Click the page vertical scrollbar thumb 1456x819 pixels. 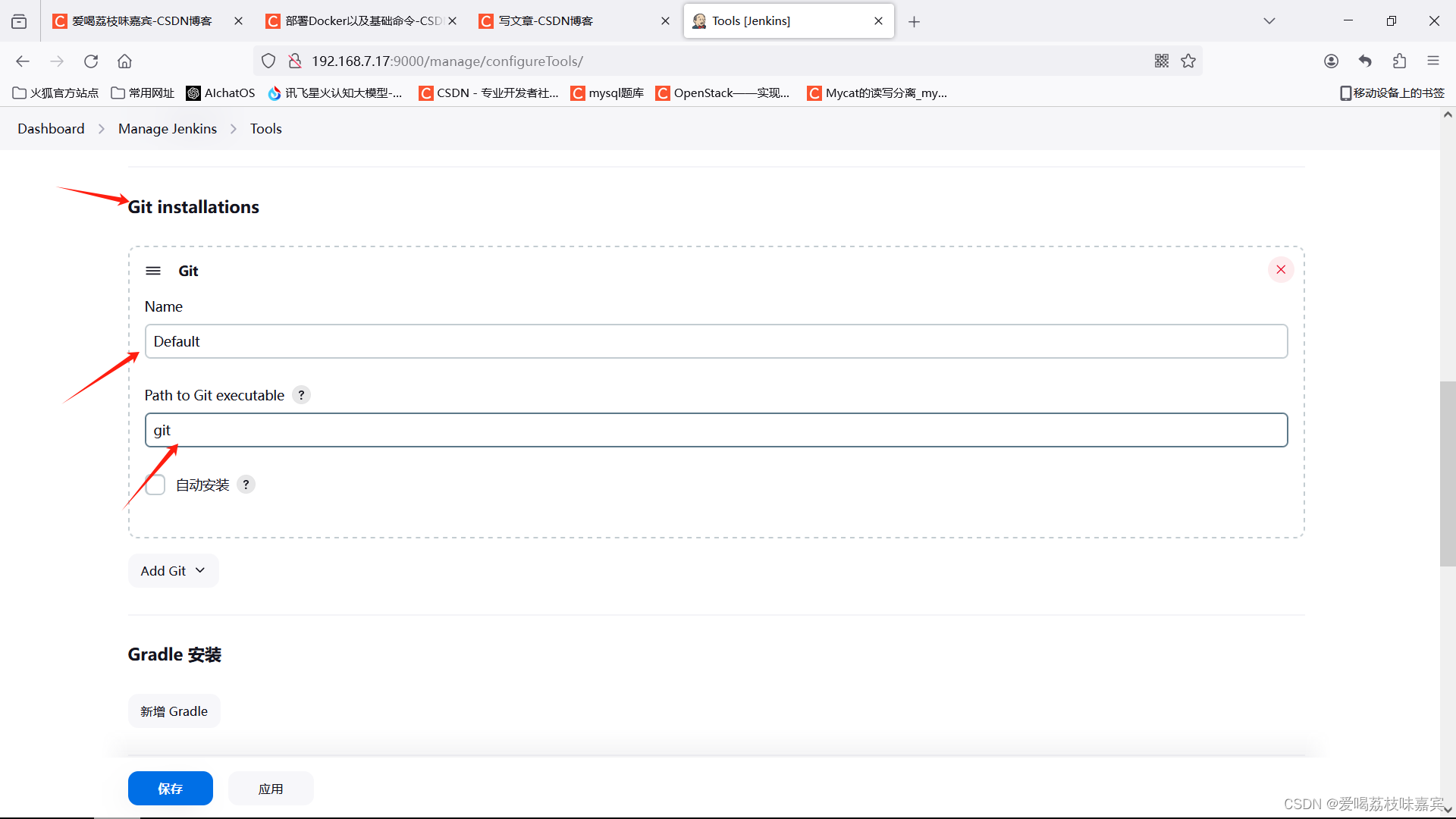1448,474
